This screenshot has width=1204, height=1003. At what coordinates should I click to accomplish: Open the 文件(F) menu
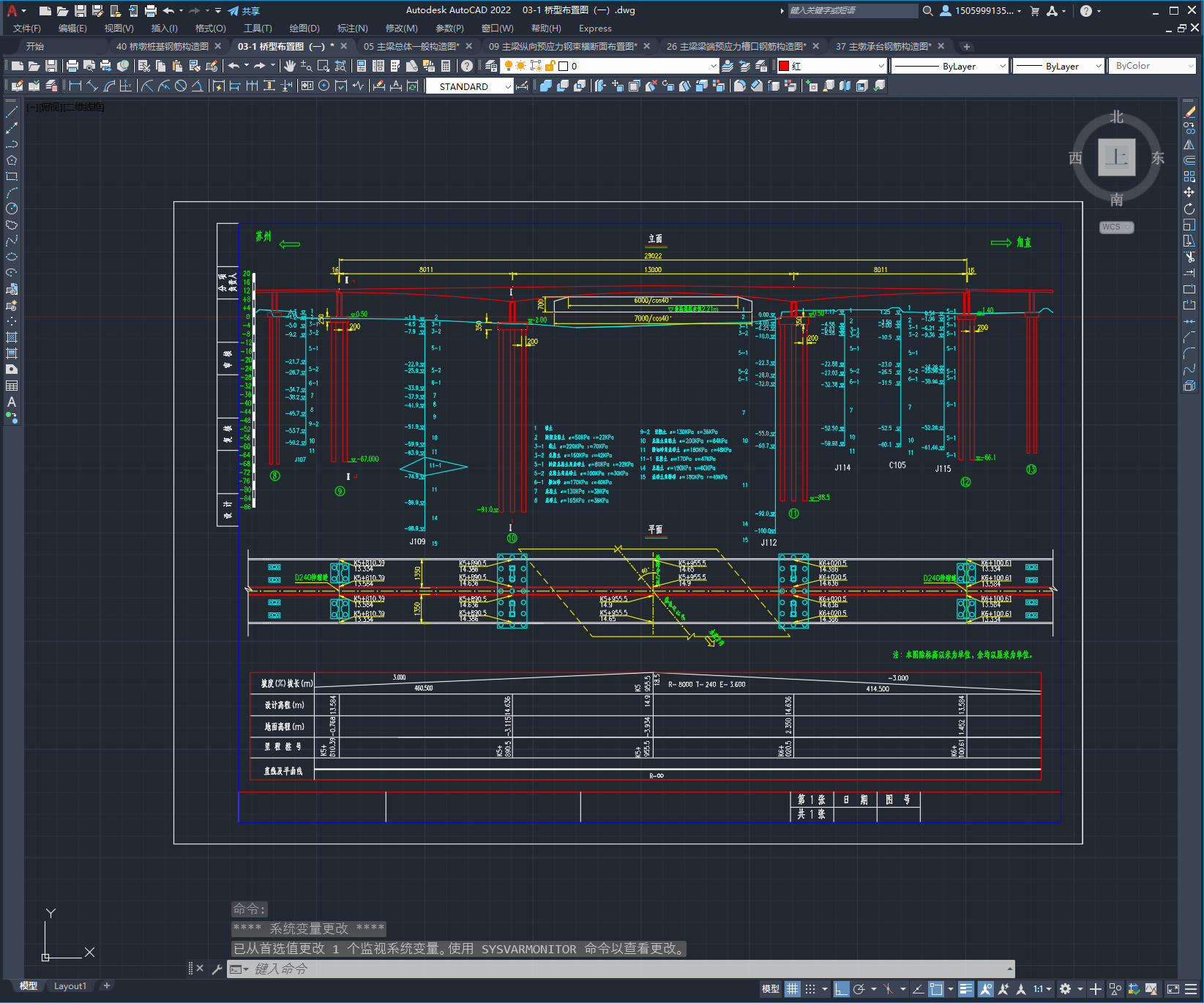tap(27, 29)
